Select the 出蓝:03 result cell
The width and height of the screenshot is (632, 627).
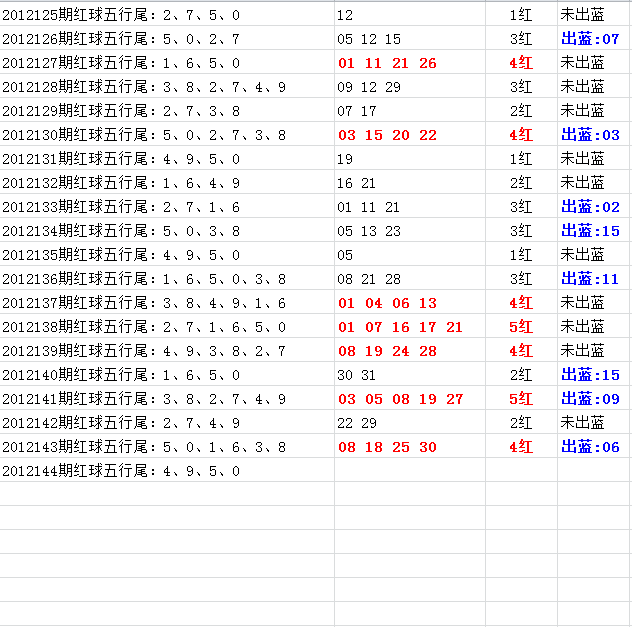point(590,135)
